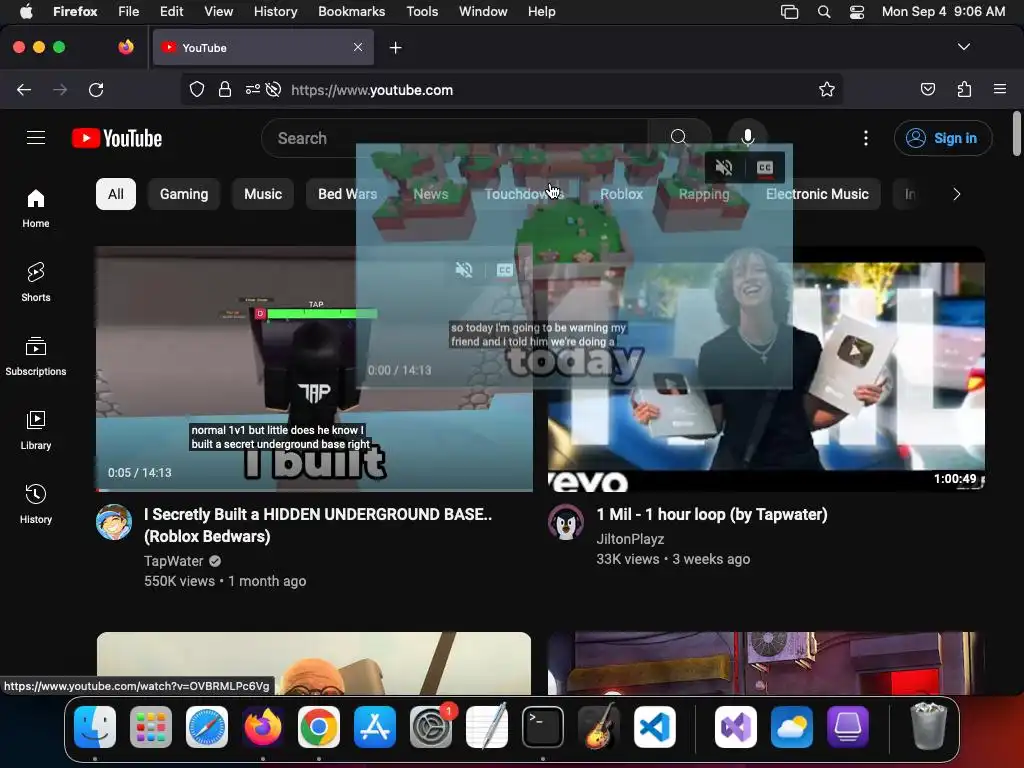The image size is (1024, 768).
Task: Select the YouTube browser tab
Action: click(263, 47)
